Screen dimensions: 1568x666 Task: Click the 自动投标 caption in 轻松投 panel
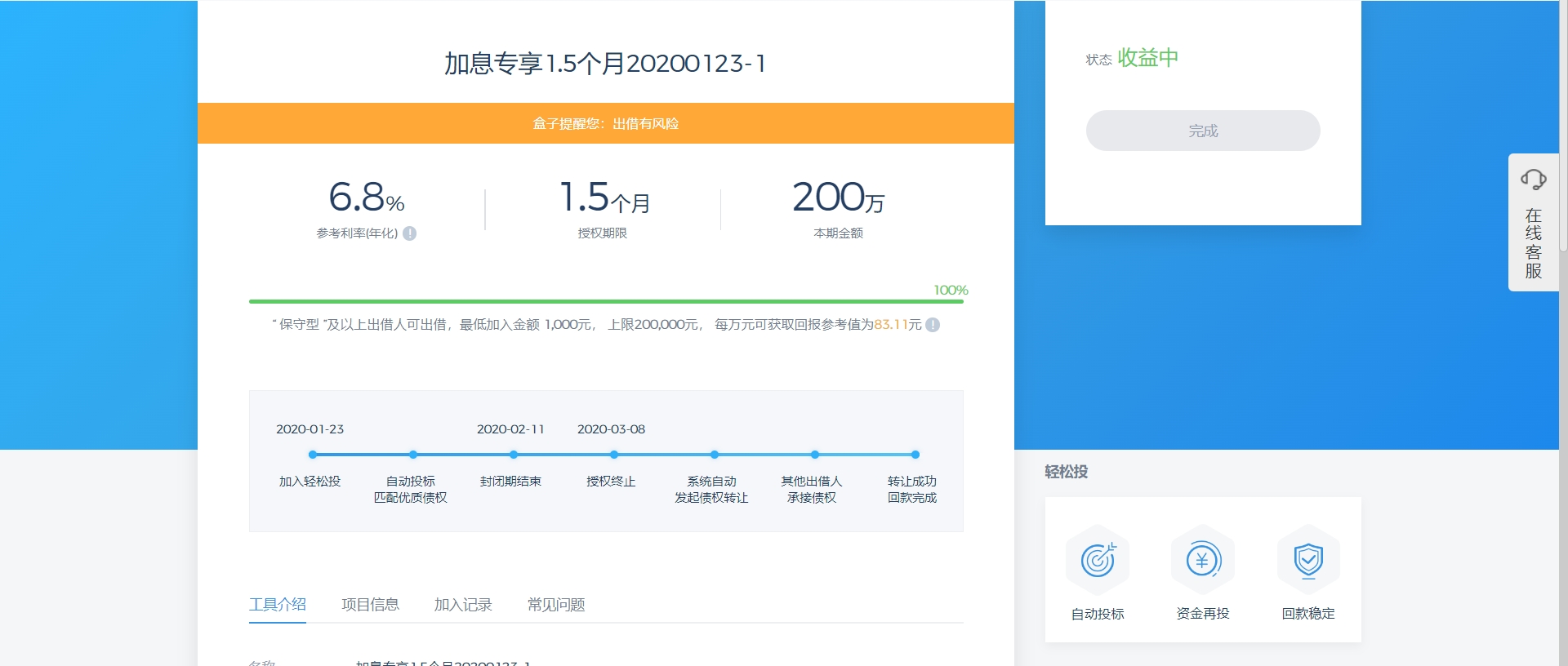click(x=1098, y=614)
